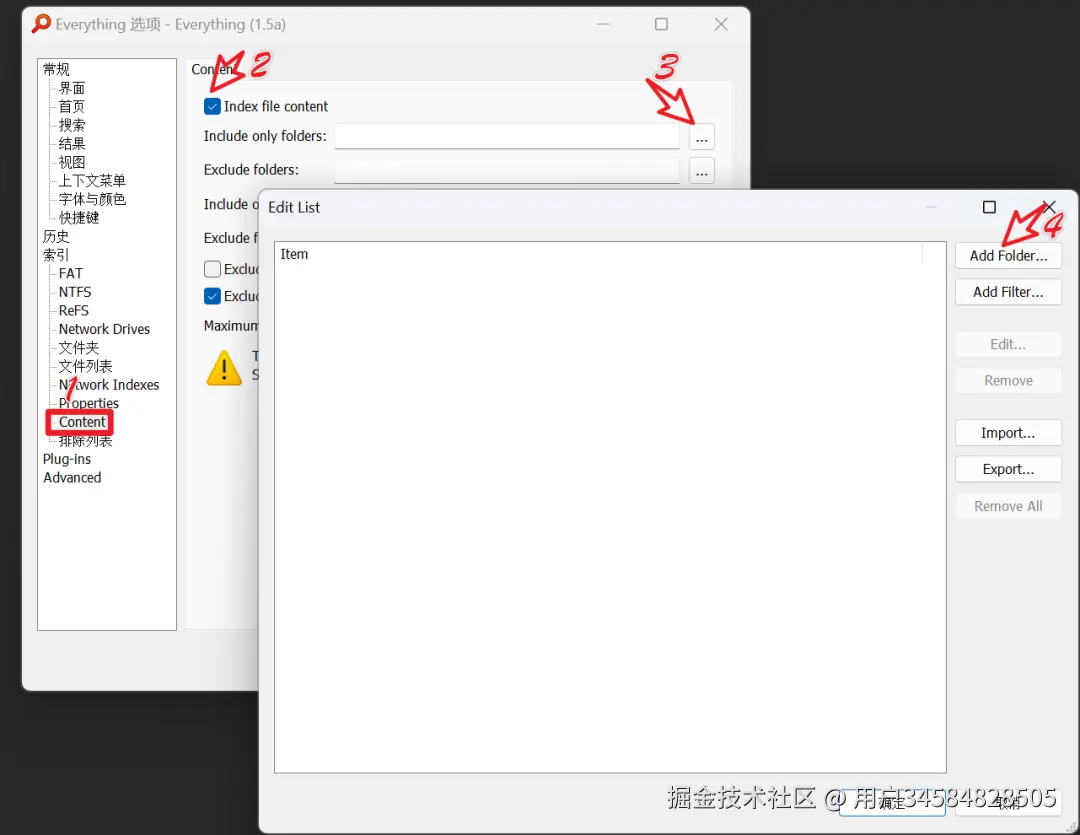Click Import... in Edit List

tap(1008, 433)
